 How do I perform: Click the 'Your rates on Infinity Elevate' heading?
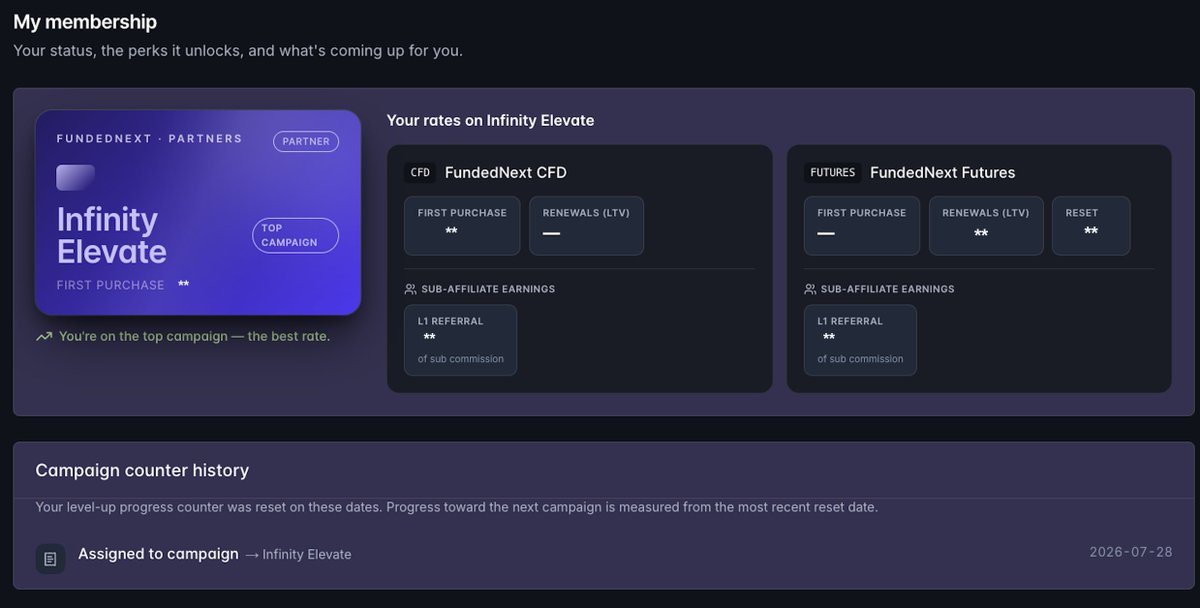pos(491,121)
